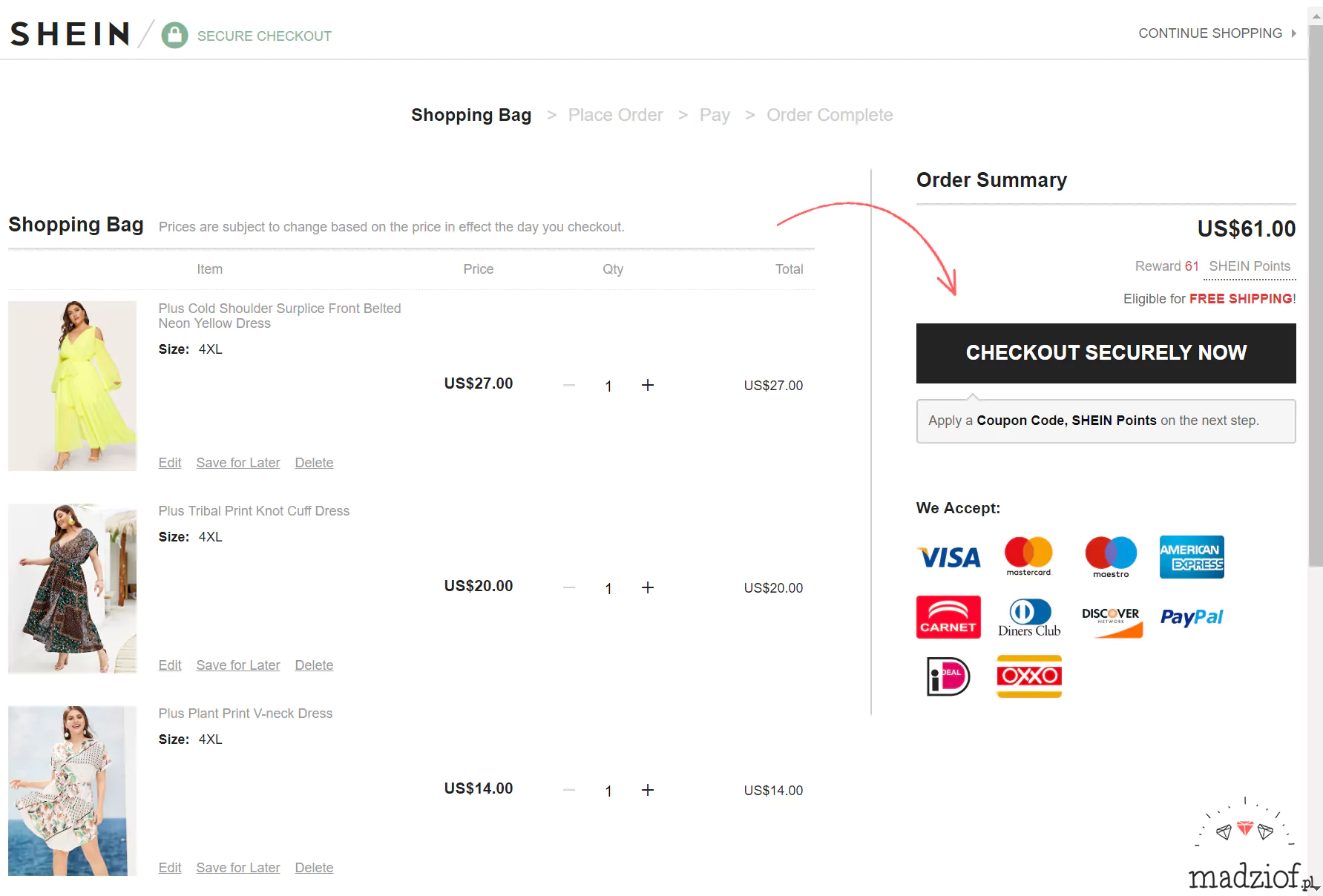1323x896 pixels.
Task: Save the Tribal Print Dress for later
Action: (238, 665)
